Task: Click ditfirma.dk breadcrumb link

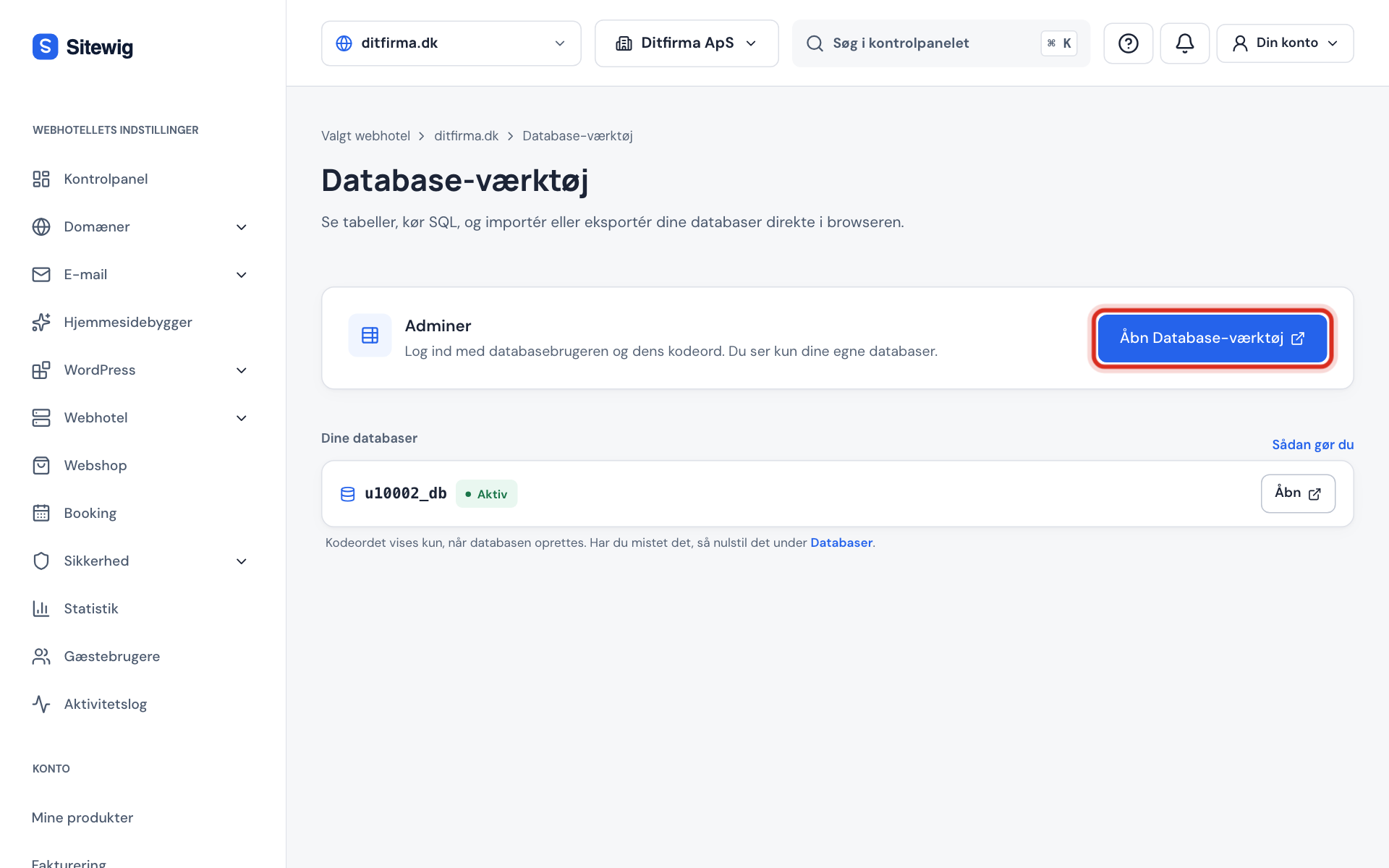Action: (466, 136)
